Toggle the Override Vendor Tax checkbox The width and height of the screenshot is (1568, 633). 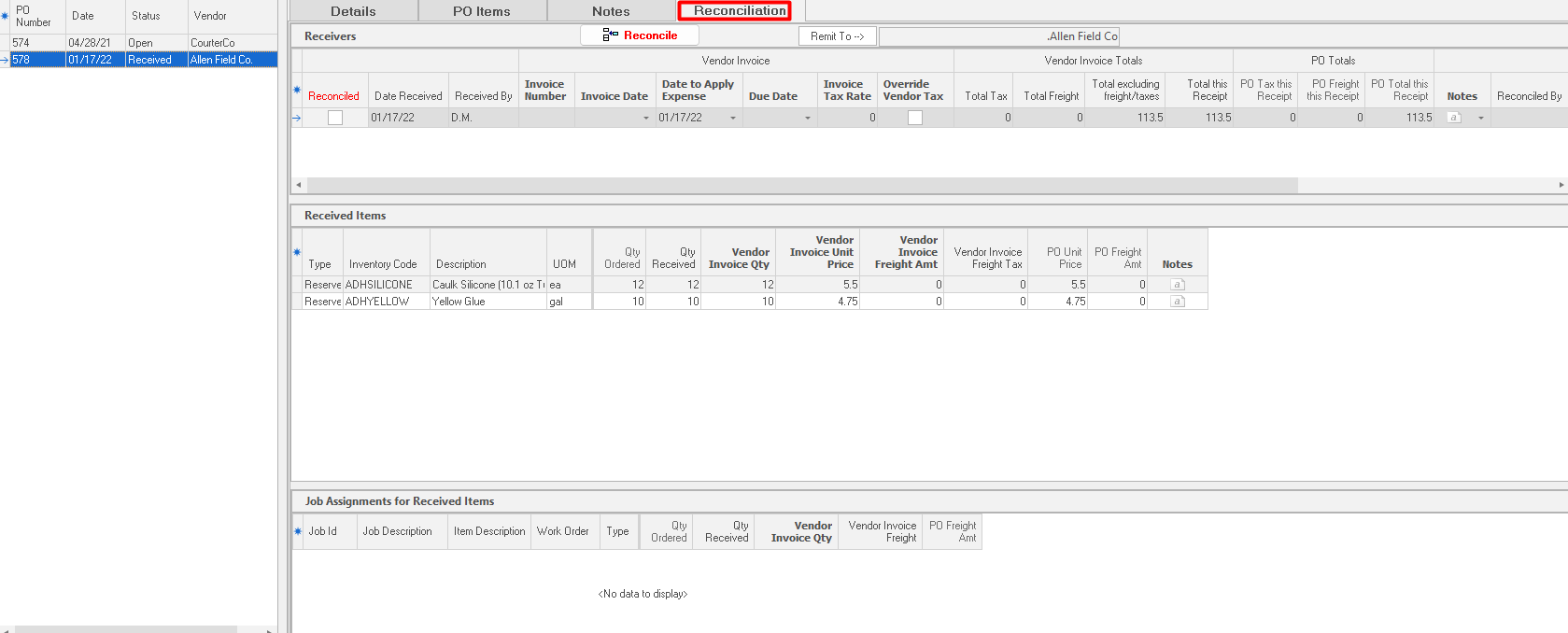915,118
